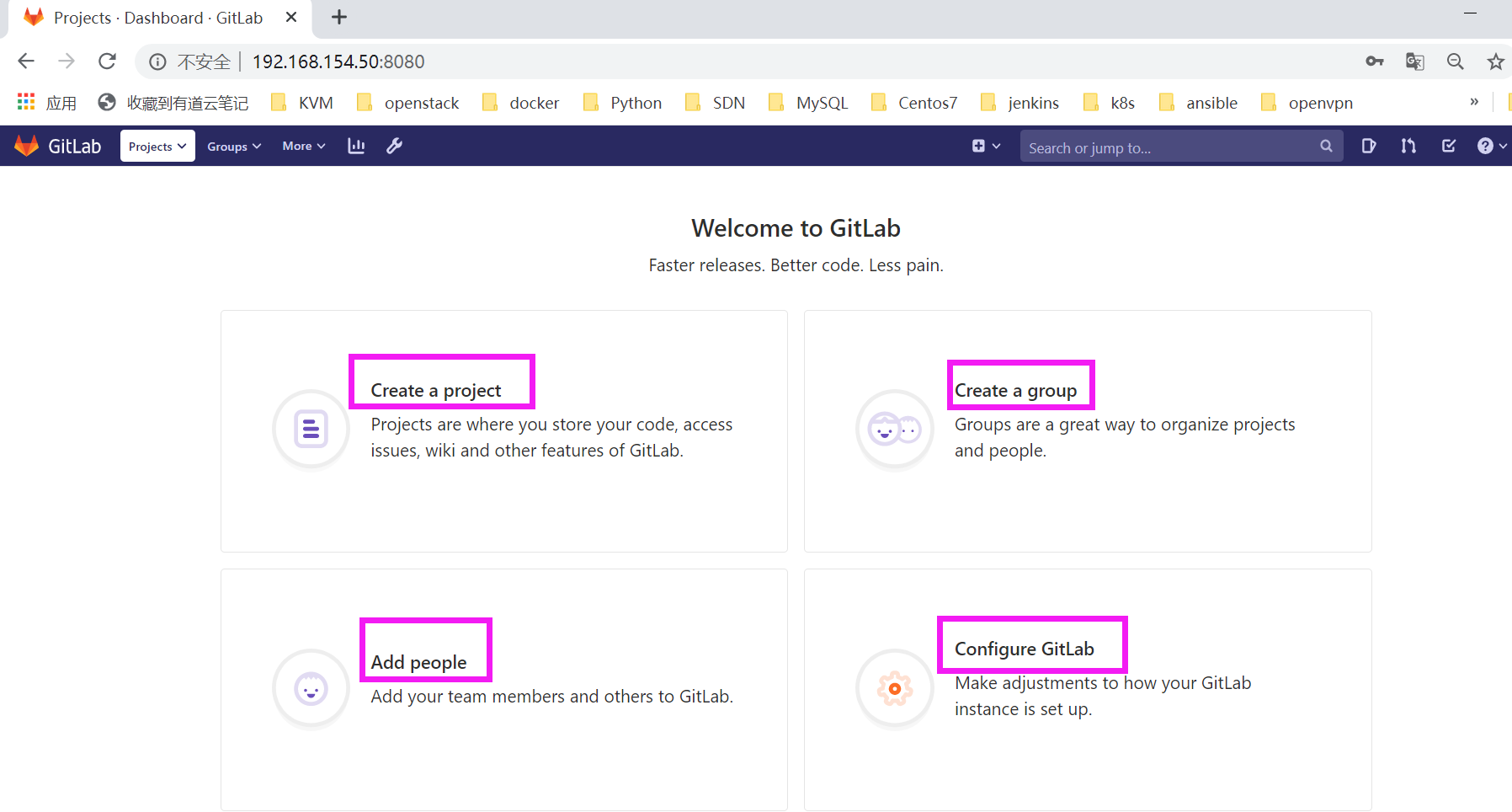Click the Faster releases tagline

point(796,265)
